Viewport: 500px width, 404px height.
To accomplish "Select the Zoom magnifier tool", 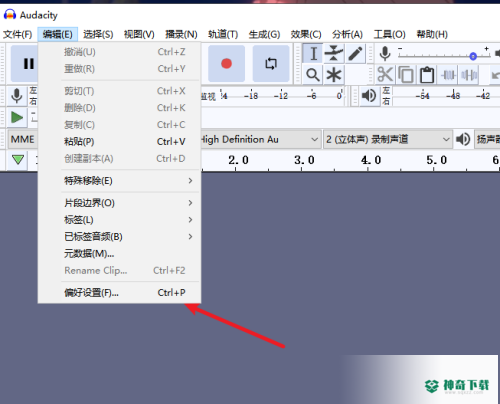I will 313,75.
